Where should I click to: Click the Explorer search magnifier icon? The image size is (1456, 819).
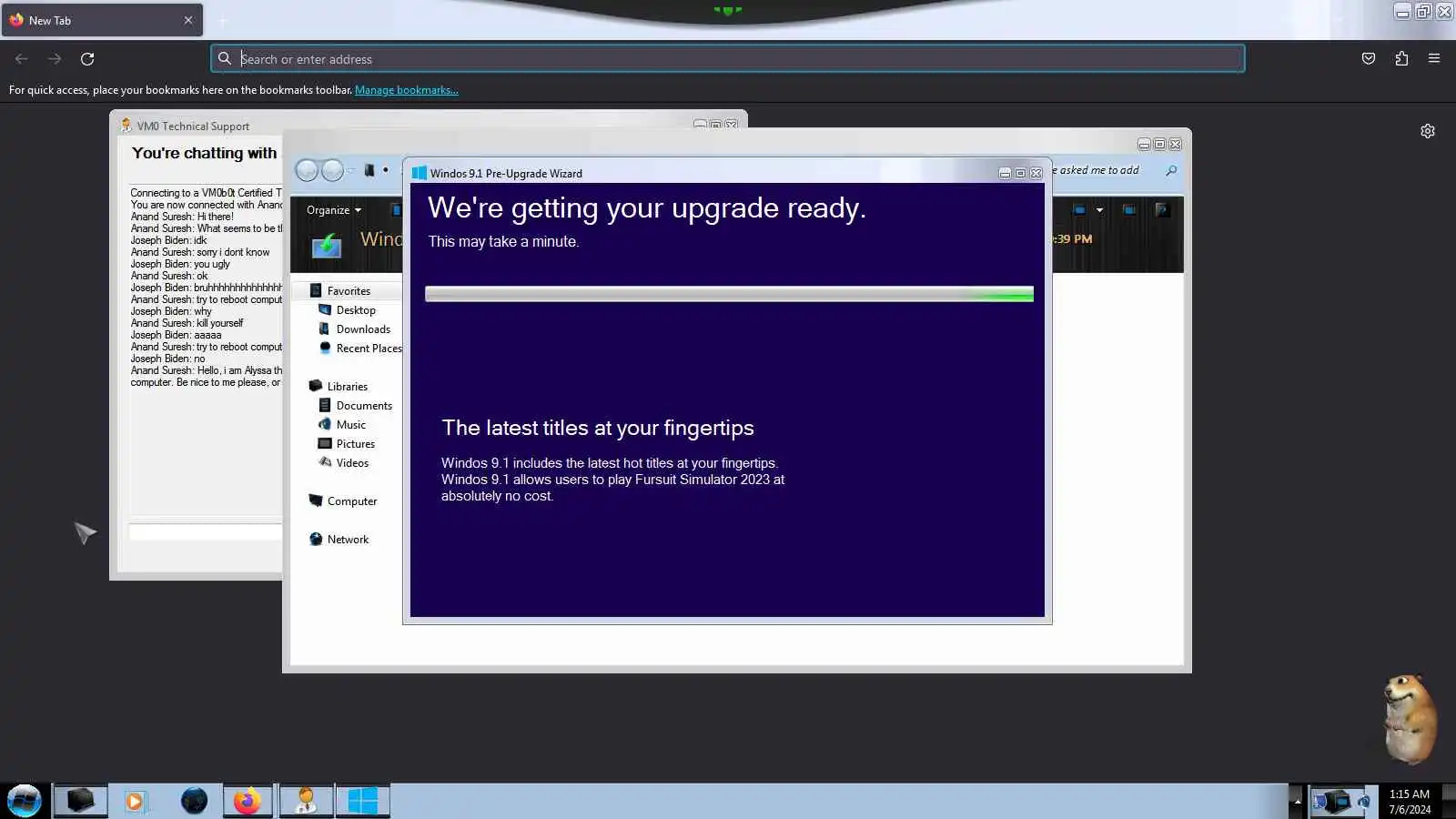pyautogui.click(x=1171, y=170)
